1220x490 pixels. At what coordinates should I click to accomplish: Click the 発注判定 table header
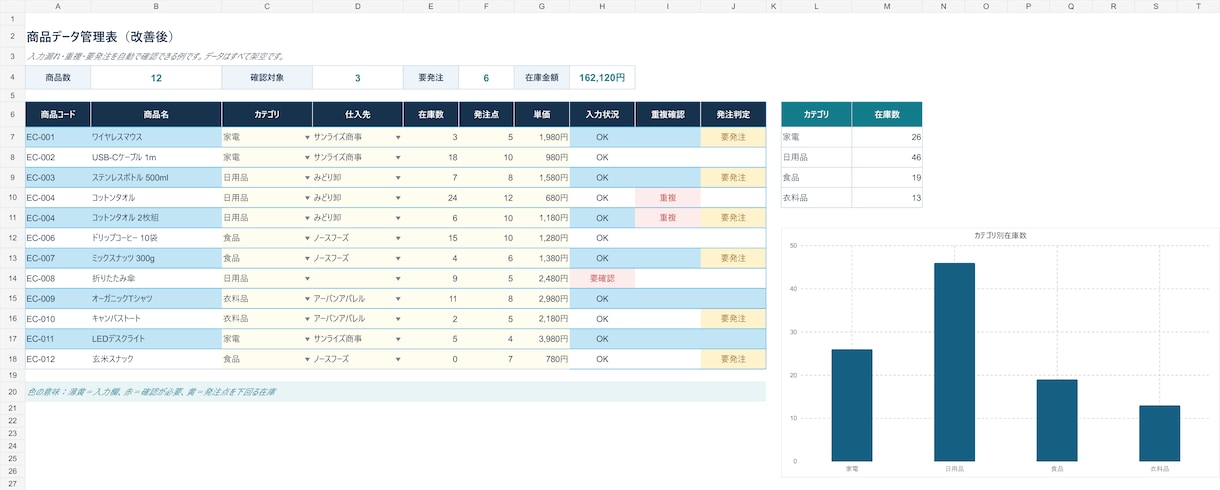733,114
